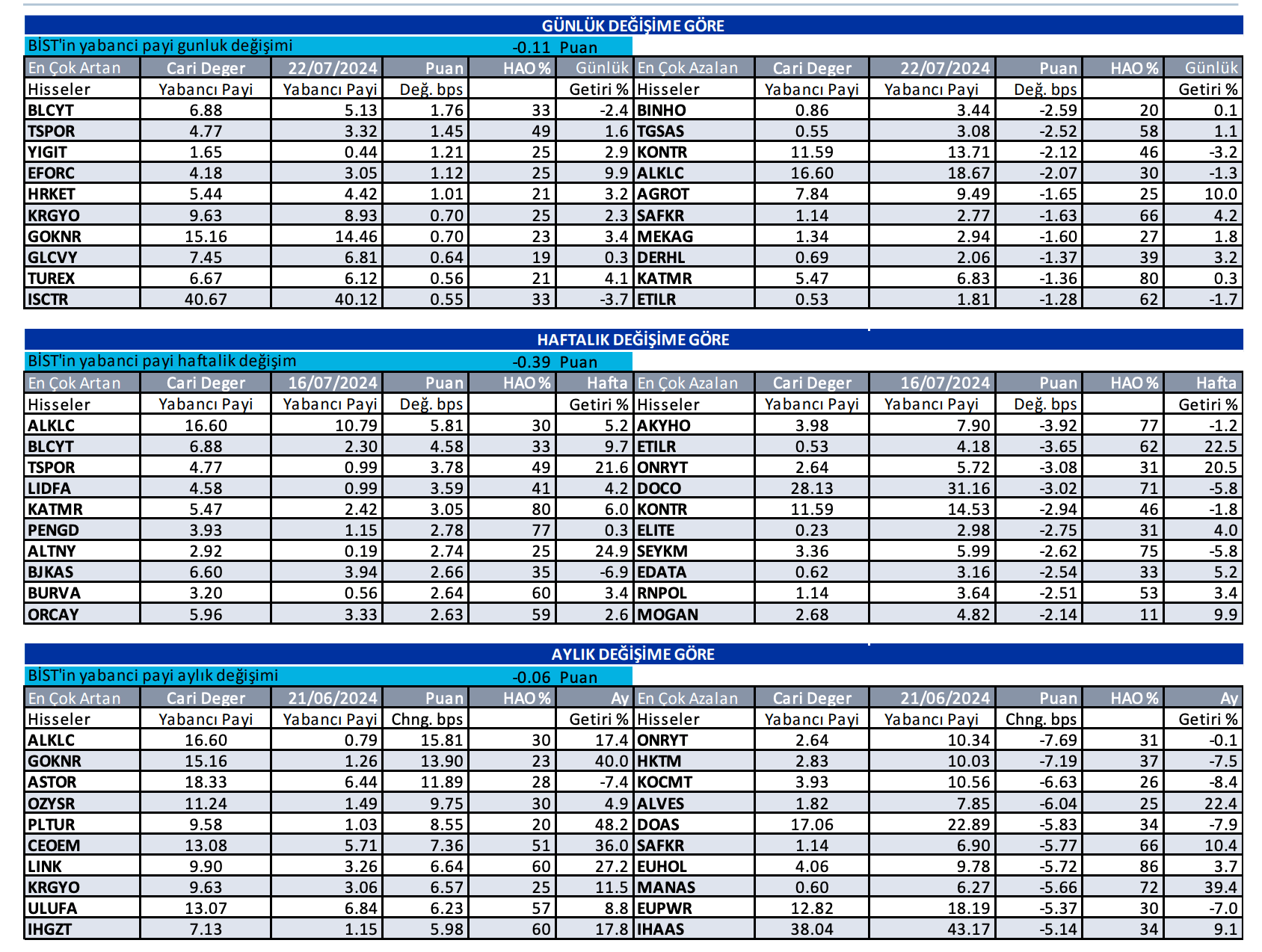Viewport: 1262px width, 952px height.
Task: Select the CEOEM ticker cell
Action: pyautogui.click(x=53, y=846)
